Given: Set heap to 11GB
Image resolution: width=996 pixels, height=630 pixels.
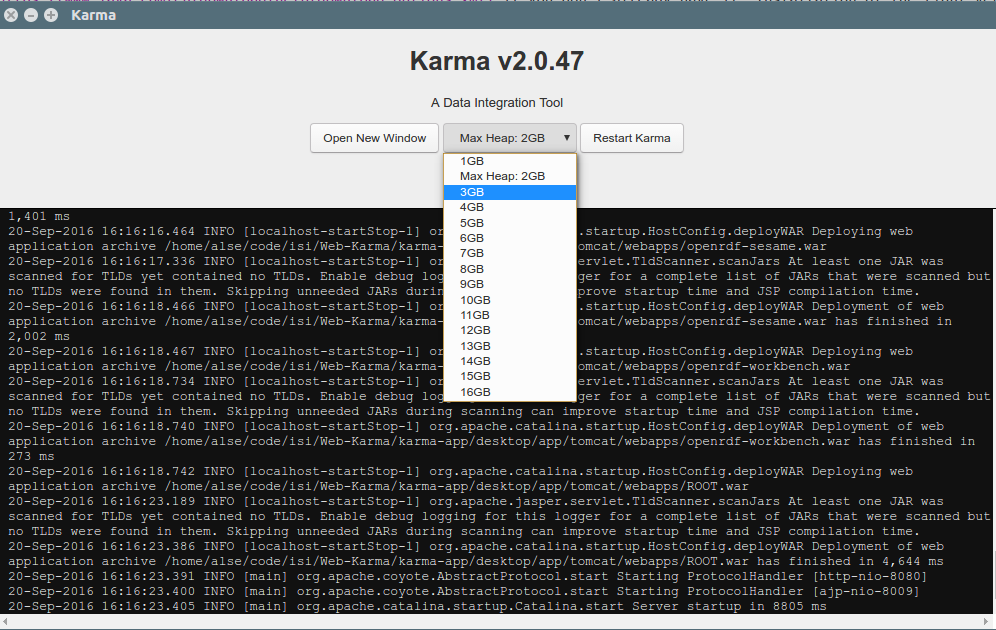Looking at the screenshot, I should [509, 315].
